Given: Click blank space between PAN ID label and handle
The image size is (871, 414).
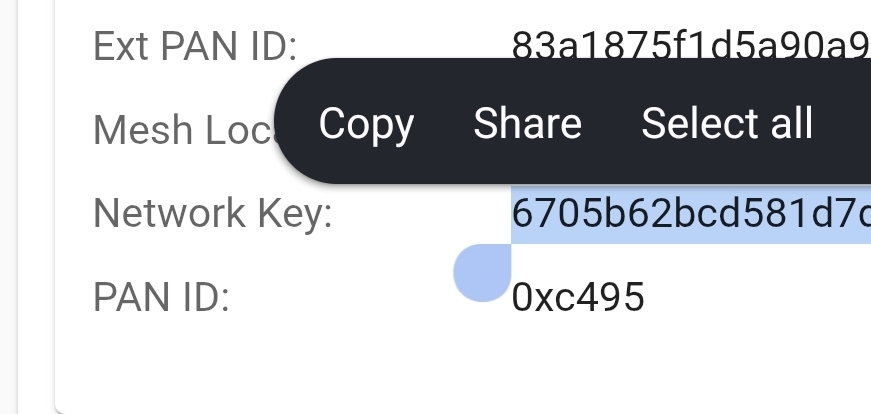Looking at the screenshot, I should 339,297.
